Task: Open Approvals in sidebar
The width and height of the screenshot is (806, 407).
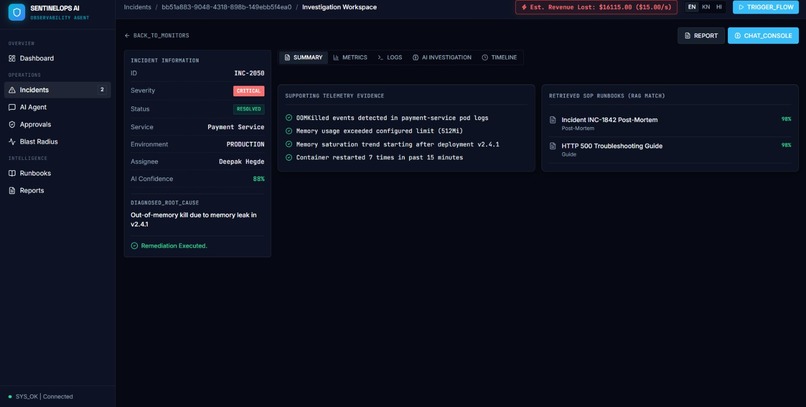Action: point(57,124)
